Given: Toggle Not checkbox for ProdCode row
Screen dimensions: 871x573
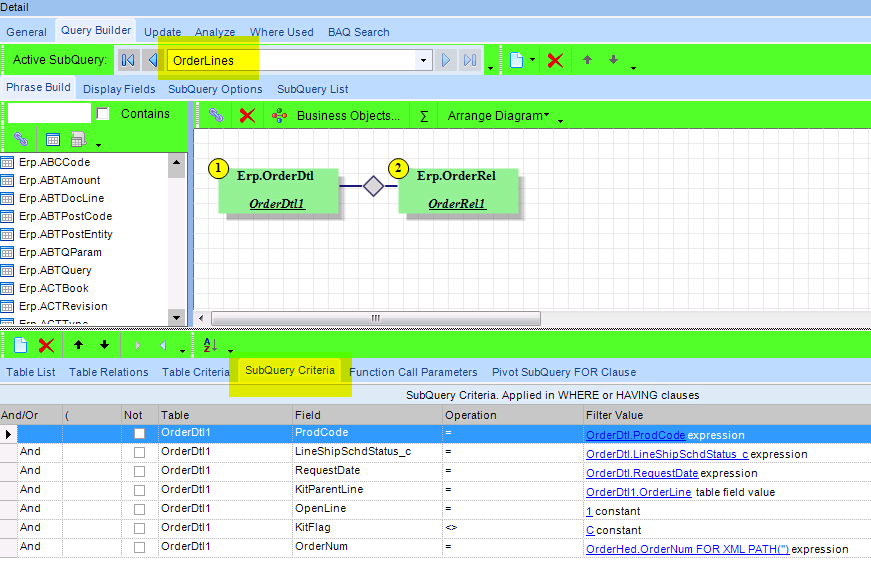Looking at the screenshot, I should click(140, 435).
